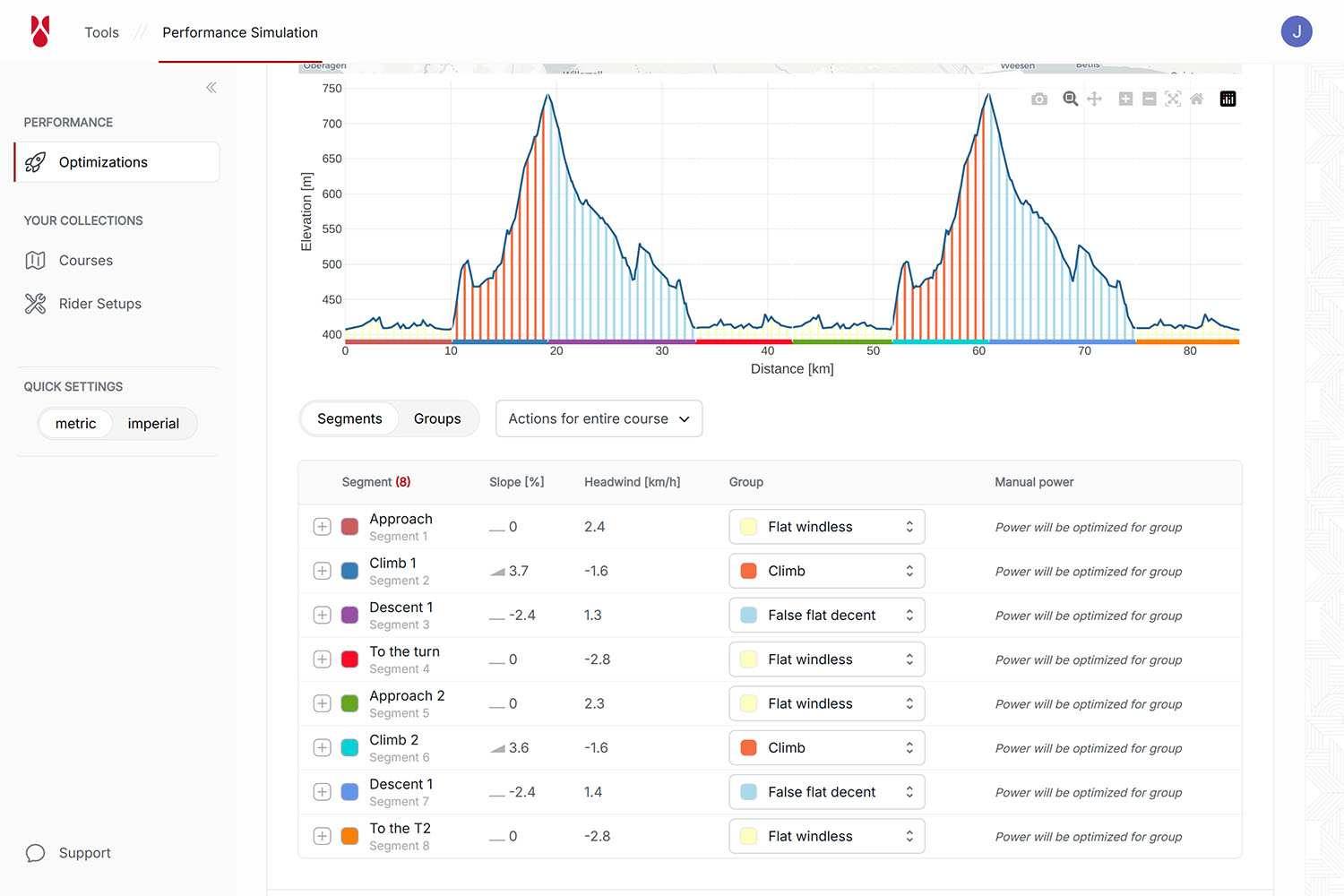Open group dropdown for Climb 1
The height and width of the screenshot is (896, 1344).
coord(826,572)
